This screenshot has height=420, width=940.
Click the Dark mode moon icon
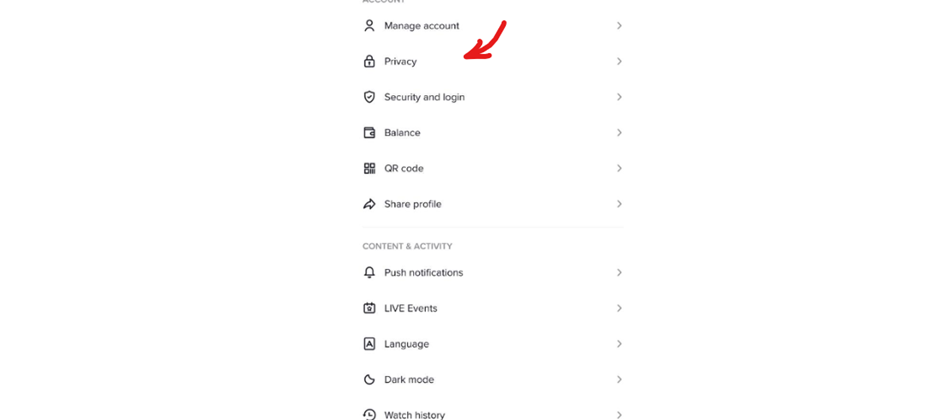pyautogui.click(x=369, y=380)
